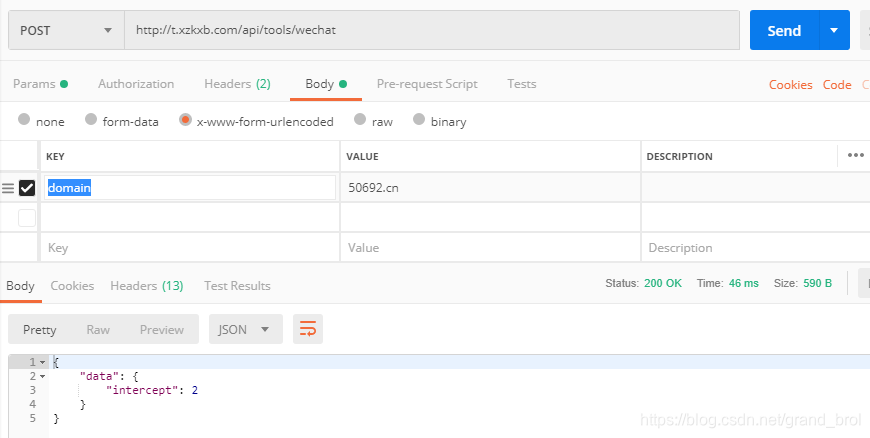Click the 590 B size value
The image size is (870, 438).
click(817, 283)
